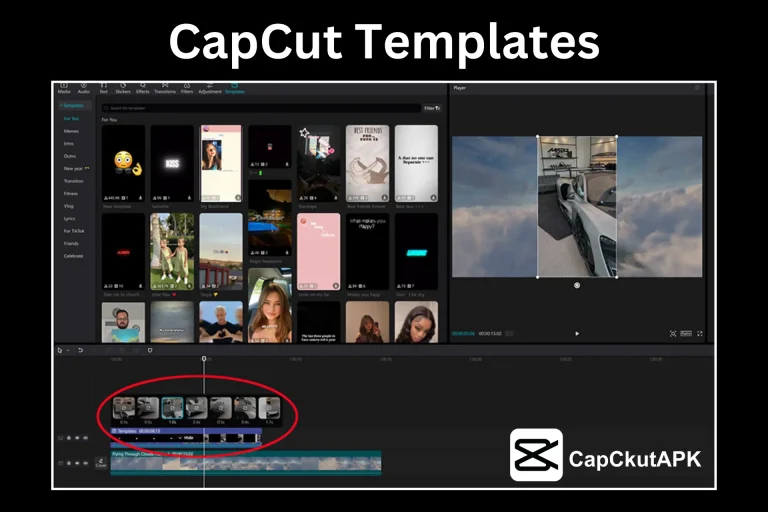Open the Transitions tab
The height and width of the screenshot is (512, 768).
[x=165, y=88]
